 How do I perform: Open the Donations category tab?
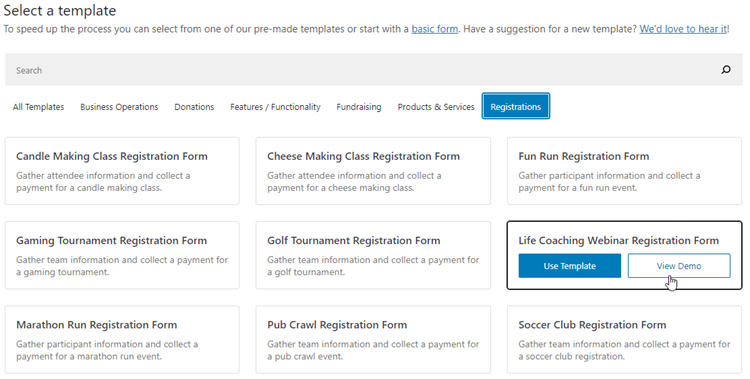point(194,107)
